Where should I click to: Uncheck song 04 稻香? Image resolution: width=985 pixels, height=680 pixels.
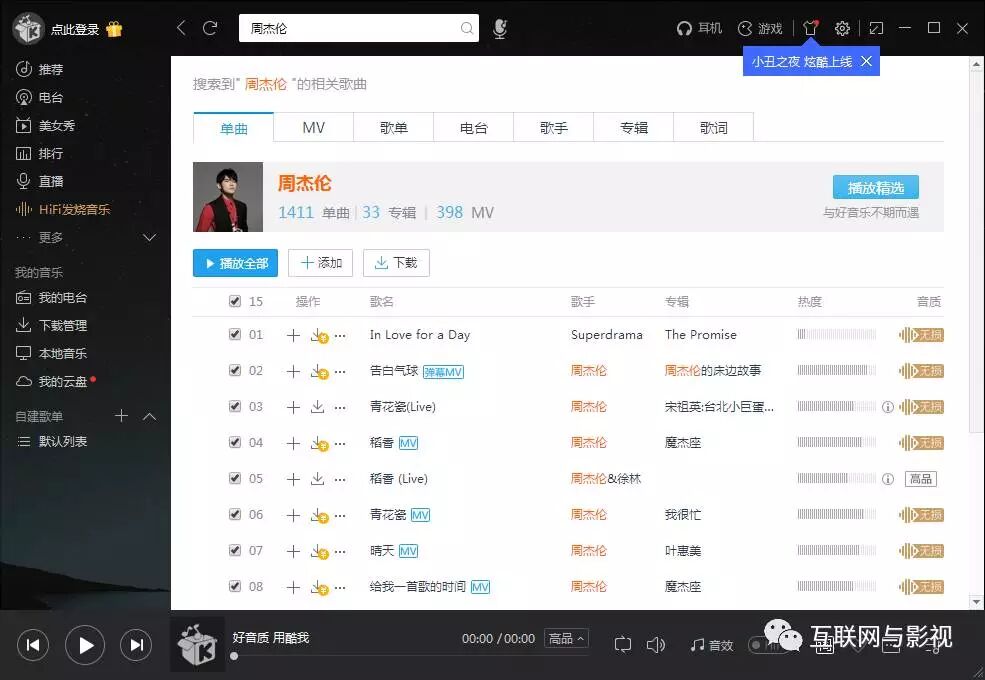click(235, 442)
